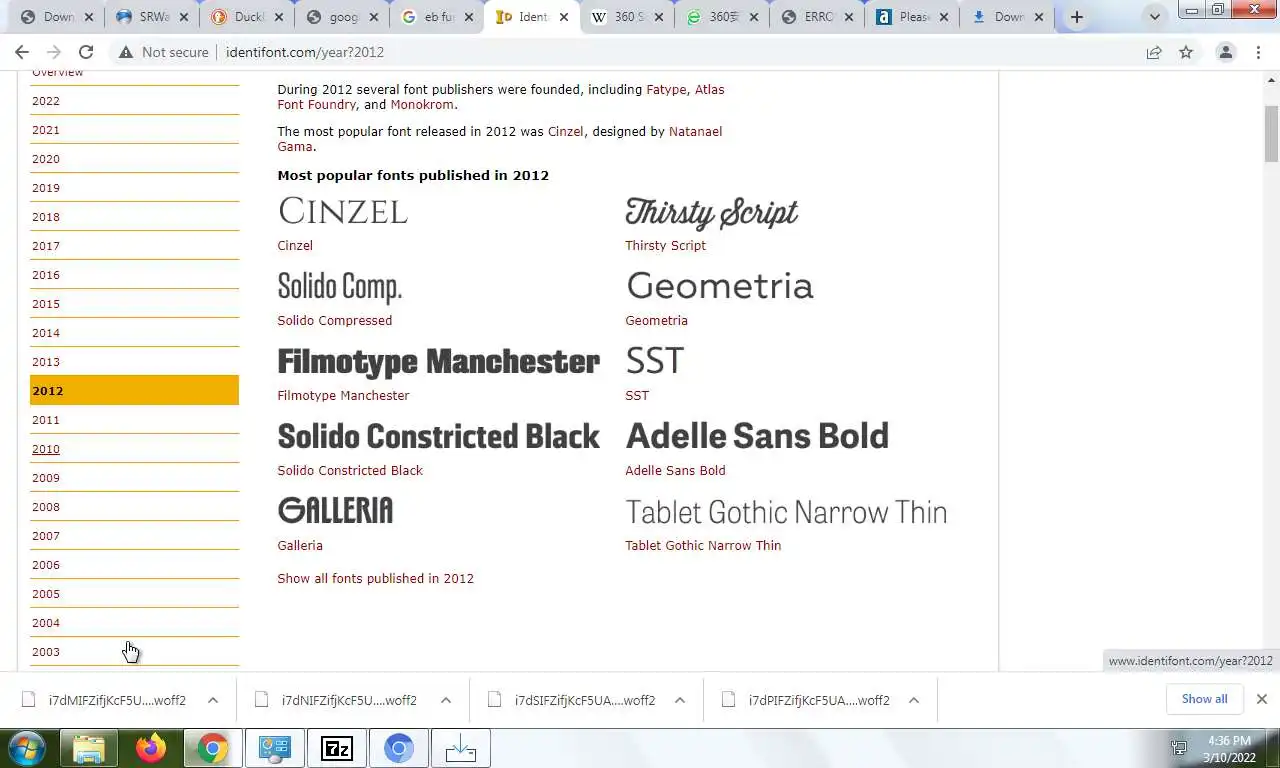1280x768 pixels.
Task: Open Show all fonts published in 2012
Action: pos(375,578)
